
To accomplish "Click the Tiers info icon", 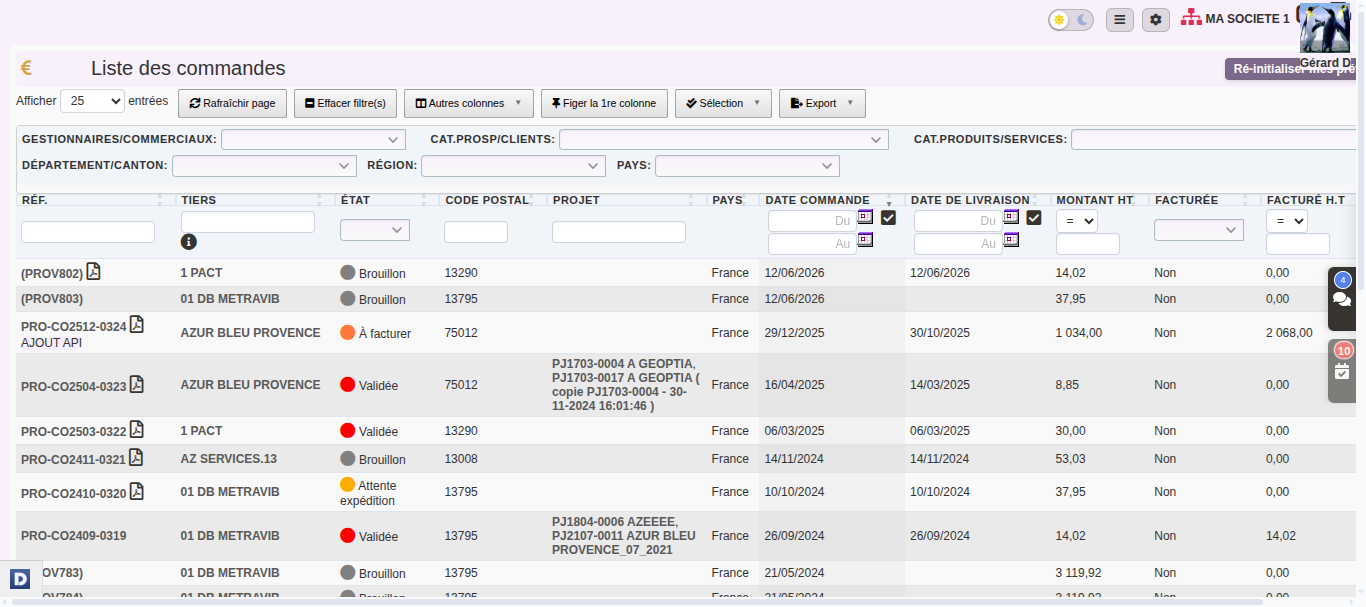I will [189, 241].
